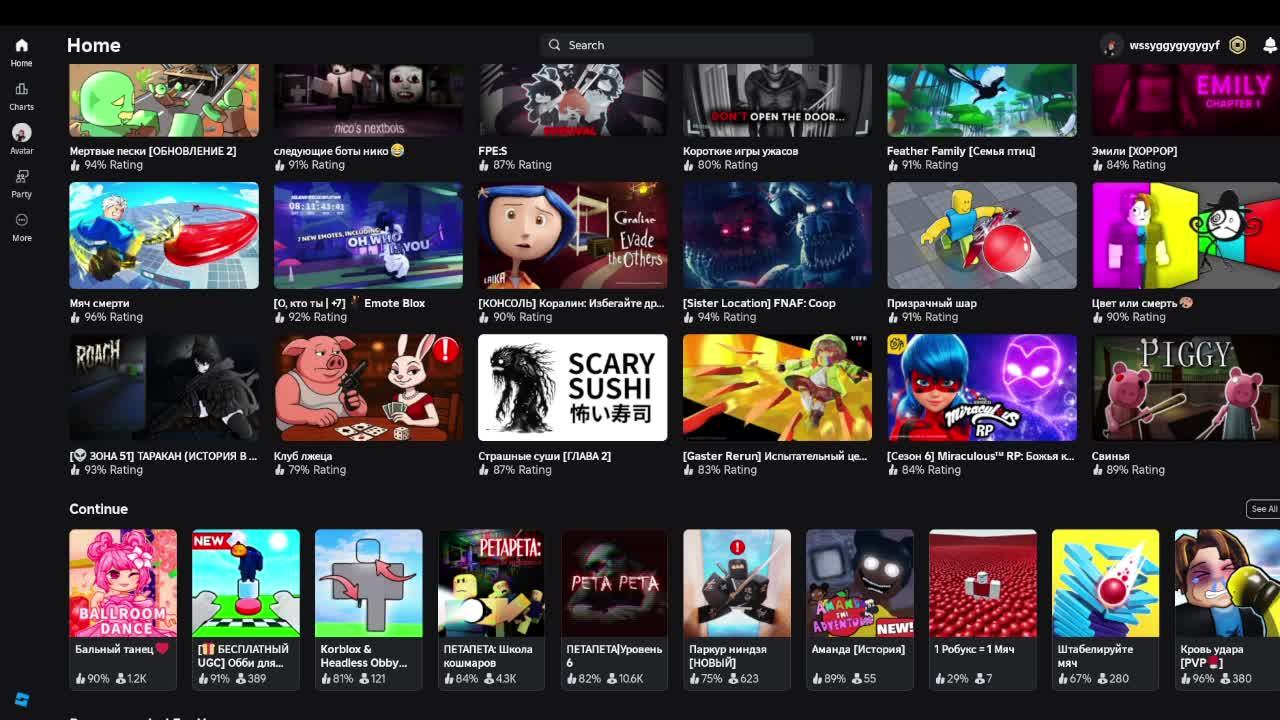This screenshot has width=1280, height=720.
Task: Open the username wssyggygygygyf link
Action: (1174, 45)
